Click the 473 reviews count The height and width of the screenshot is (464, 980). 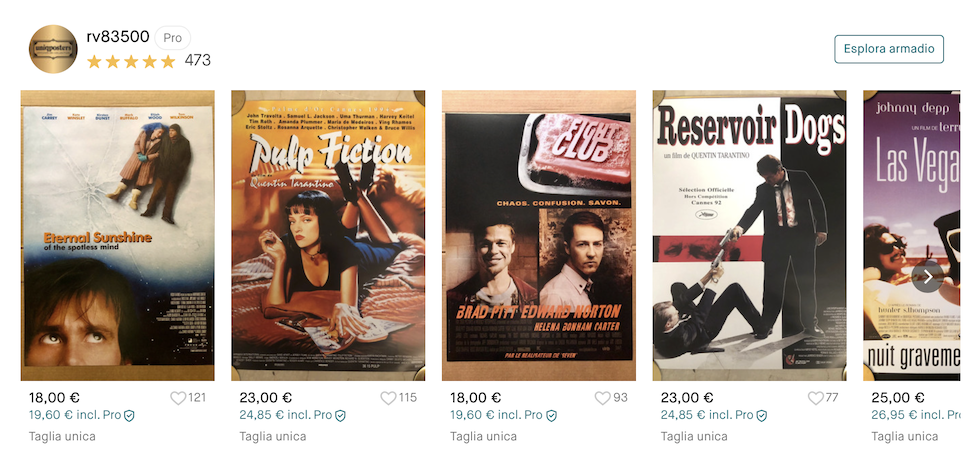[x=198, y=61]
